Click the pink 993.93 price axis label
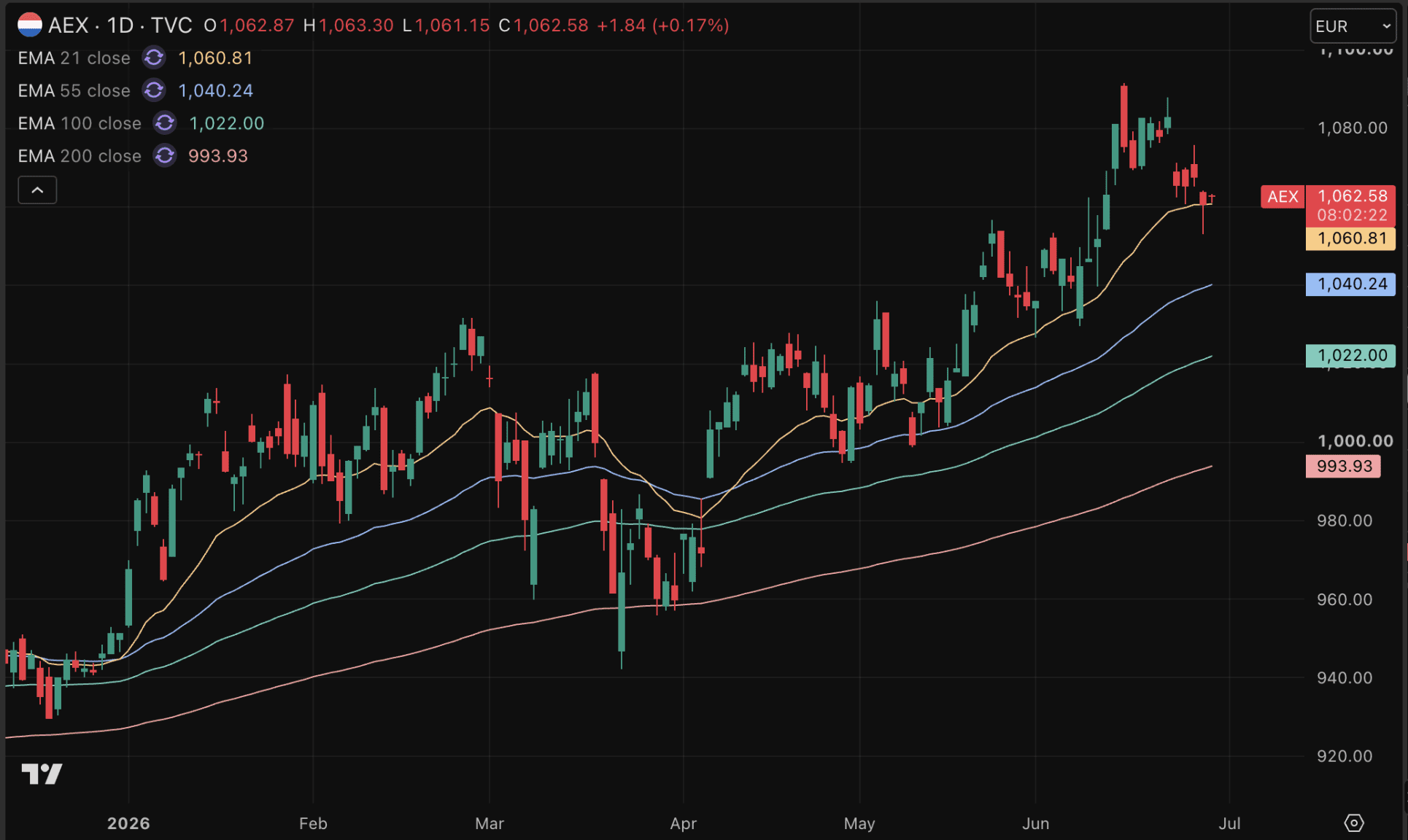 tap(1344, 467)
